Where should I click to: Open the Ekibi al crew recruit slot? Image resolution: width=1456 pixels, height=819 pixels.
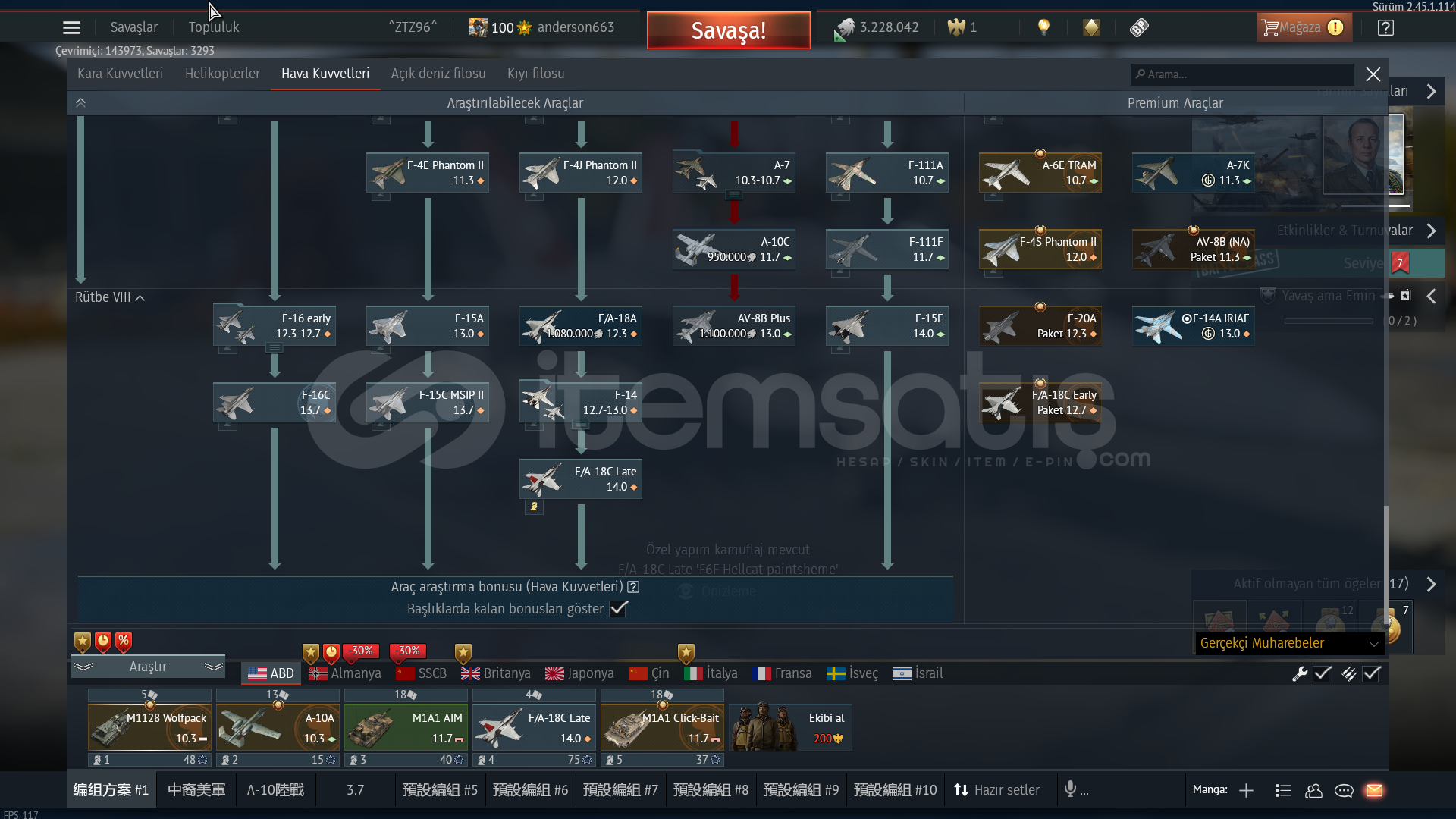(791, 727)
